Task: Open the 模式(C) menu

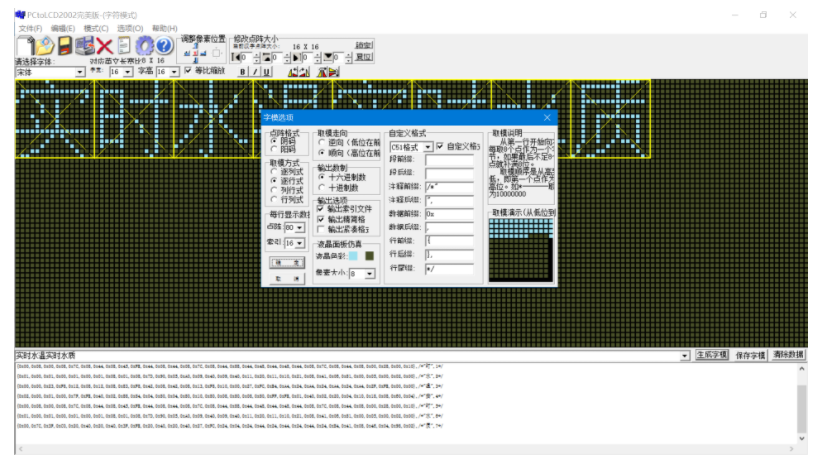Action: pyautogui.click(x=96, y=28)
